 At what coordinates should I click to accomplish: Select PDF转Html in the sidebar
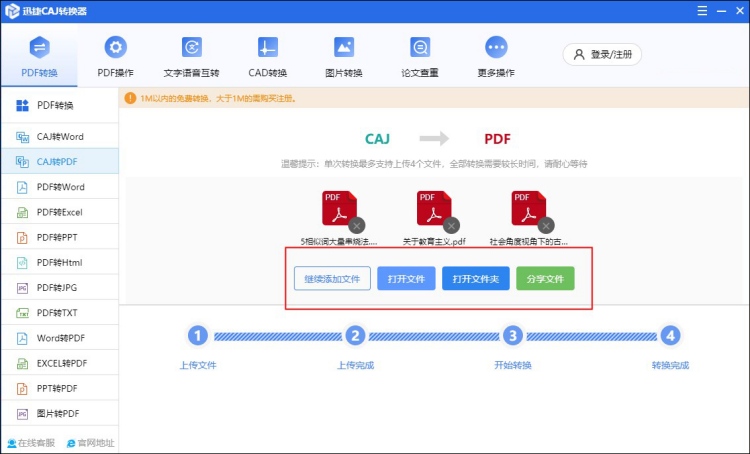point(60,262)
